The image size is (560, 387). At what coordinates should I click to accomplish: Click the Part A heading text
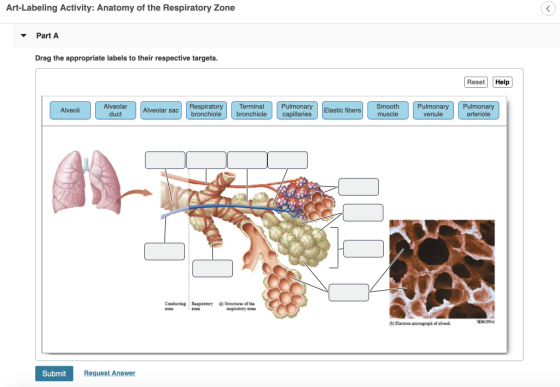coord(48,36)
